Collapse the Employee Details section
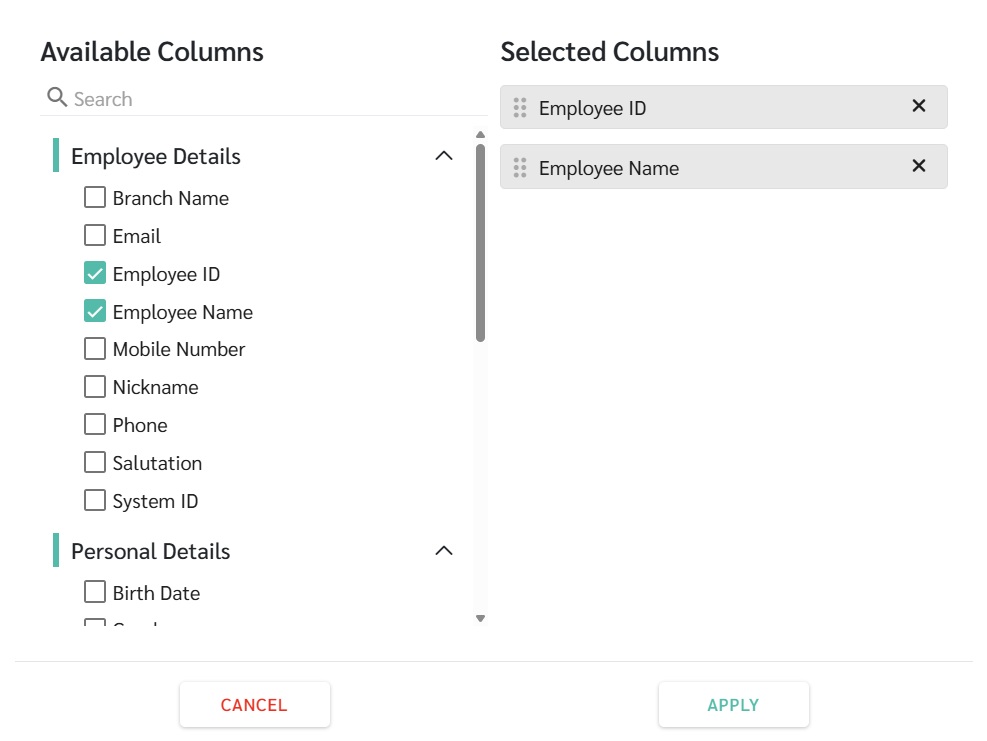 coord(444,156)
